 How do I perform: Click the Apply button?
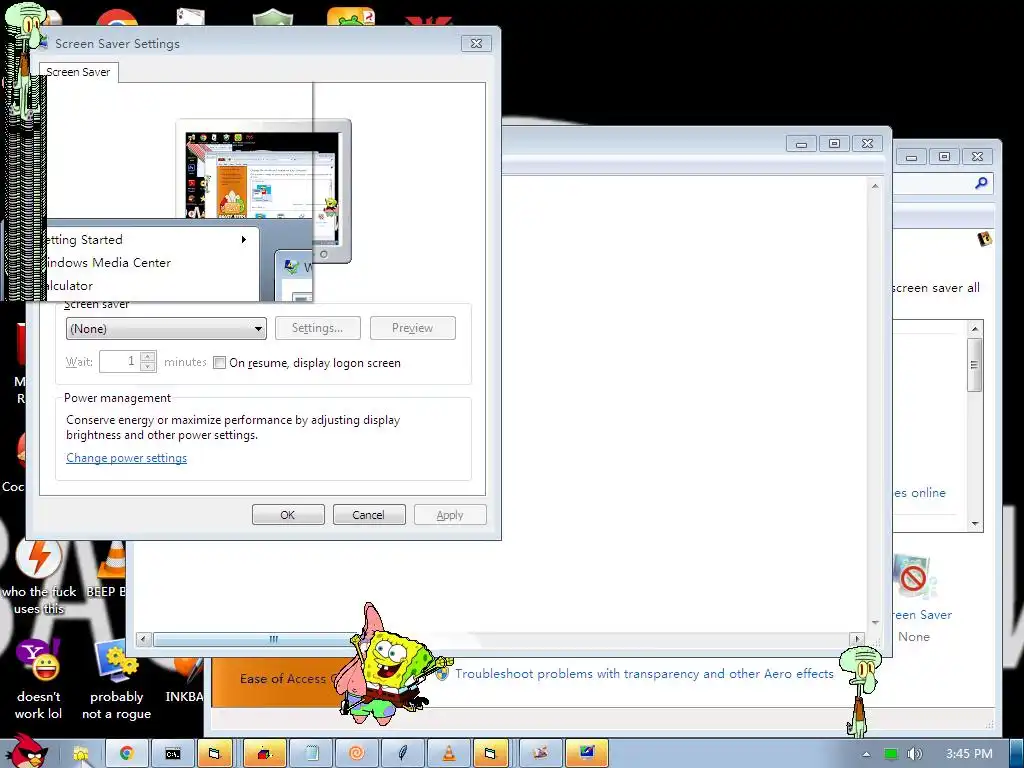pyautogui.click(x=450, y=515)
